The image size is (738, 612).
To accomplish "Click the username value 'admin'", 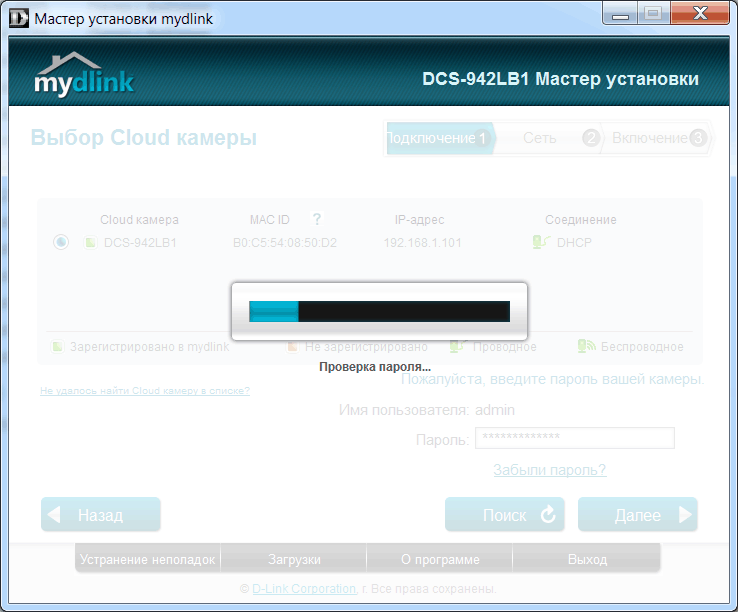I will 495,410.
